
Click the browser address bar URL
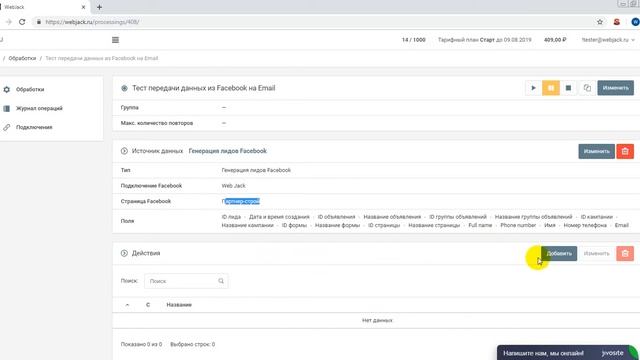pyautogui.click(x=92, y=22)
